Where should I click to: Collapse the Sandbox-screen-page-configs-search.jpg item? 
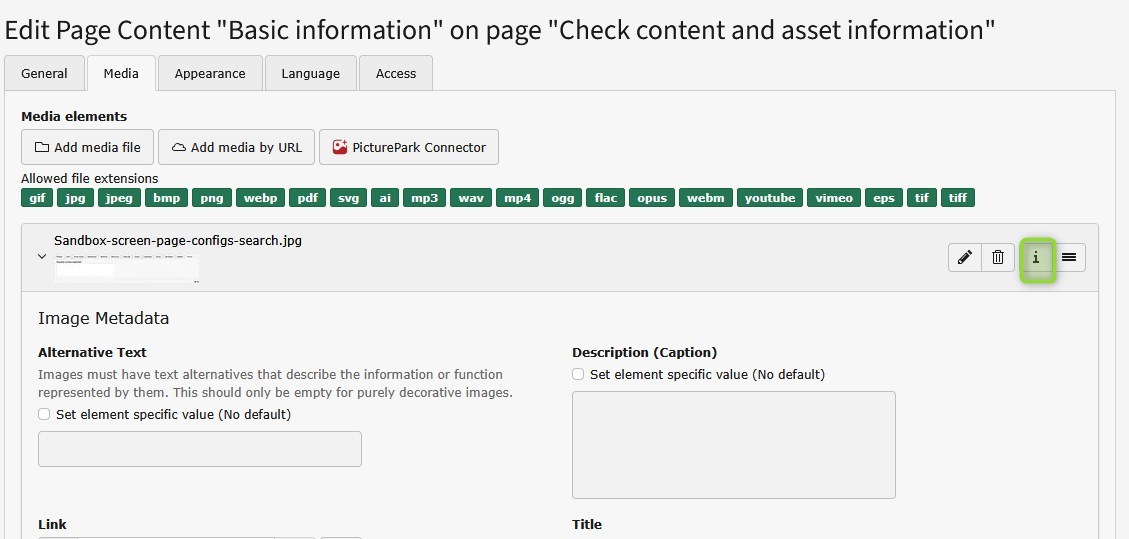coord(42,257)
